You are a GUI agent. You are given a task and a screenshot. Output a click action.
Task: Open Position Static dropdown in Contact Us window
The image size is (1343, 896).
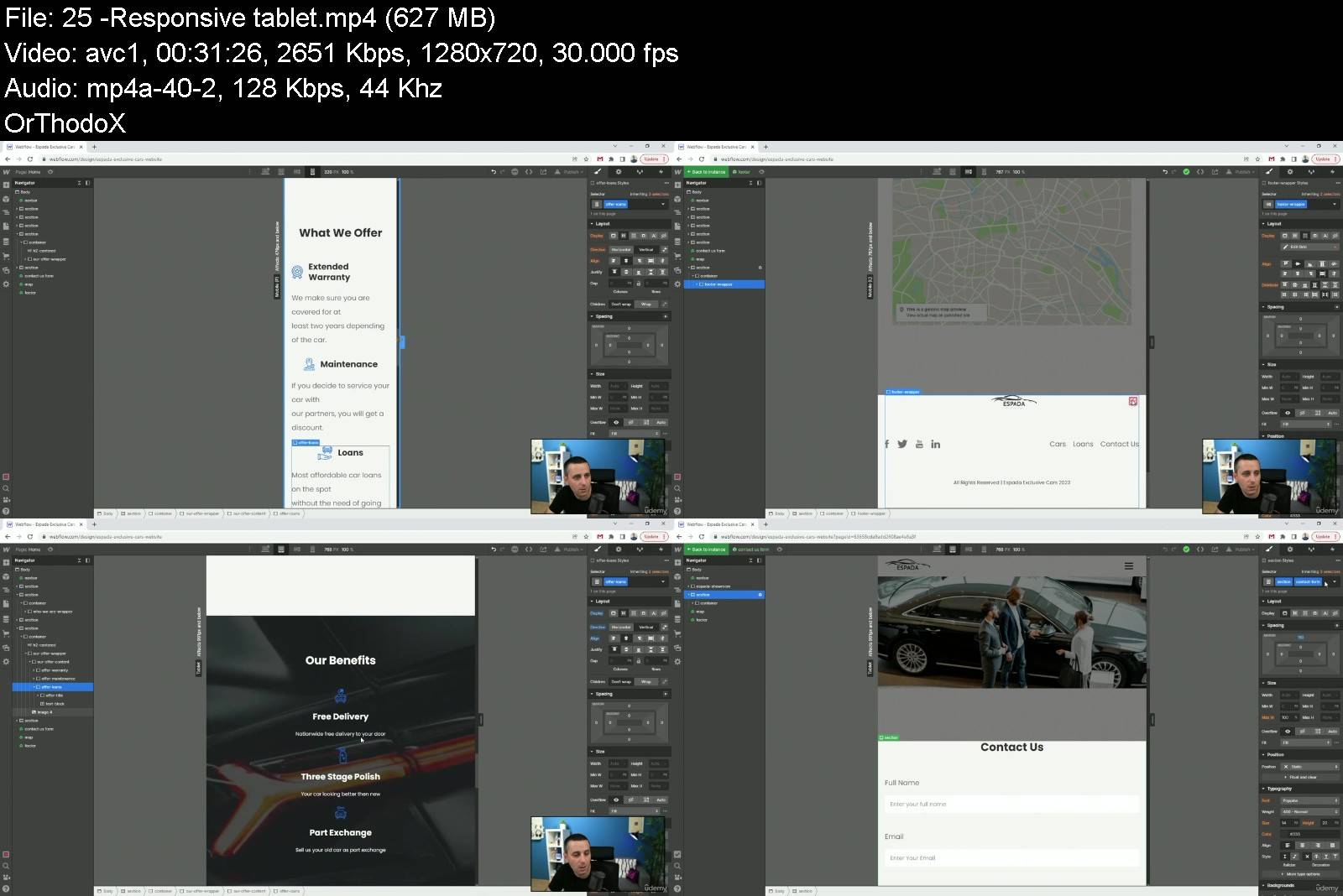point(1309,766)
